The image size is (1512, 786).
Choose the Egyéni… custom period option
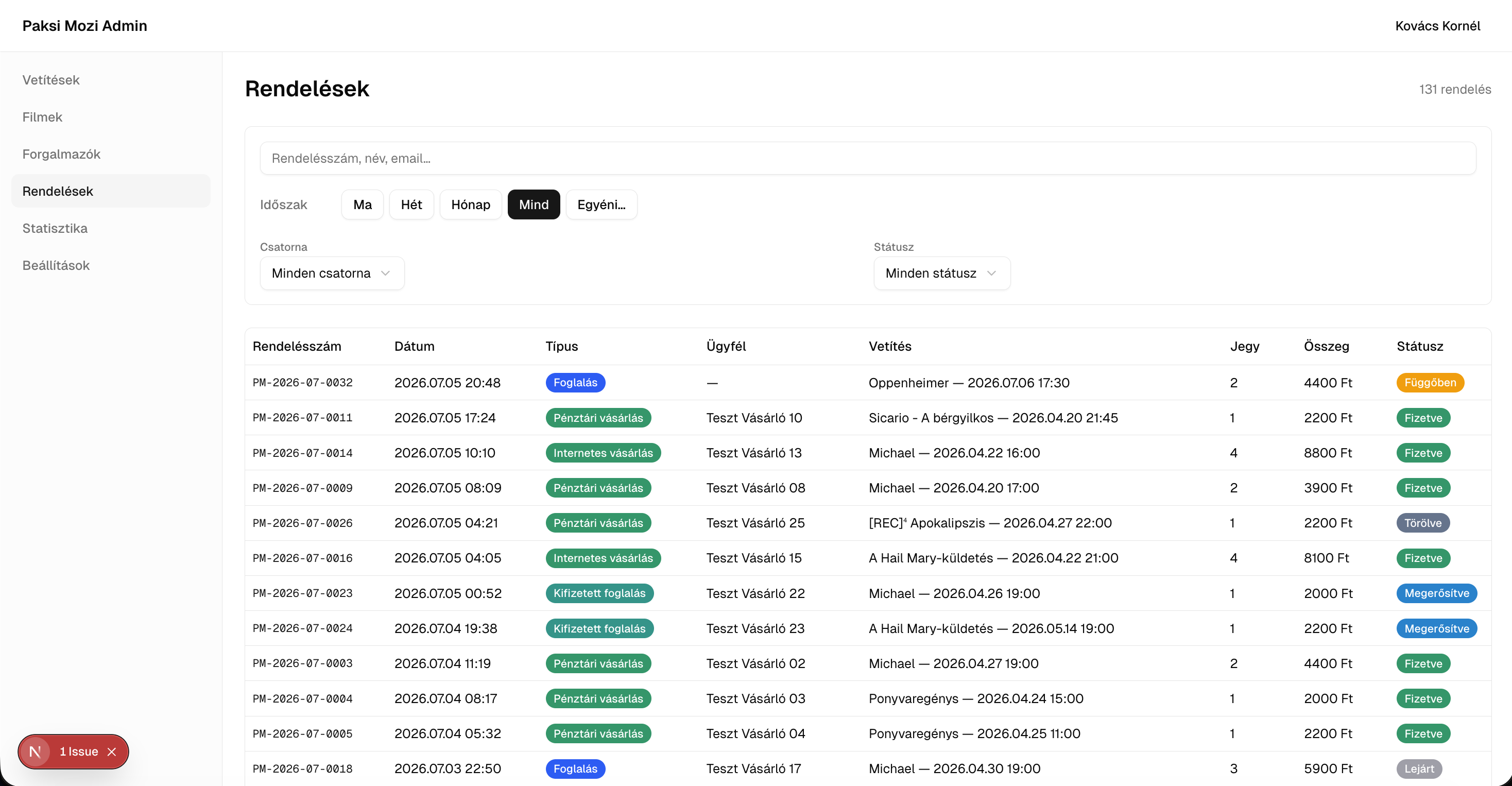click(x=601, y=204)
